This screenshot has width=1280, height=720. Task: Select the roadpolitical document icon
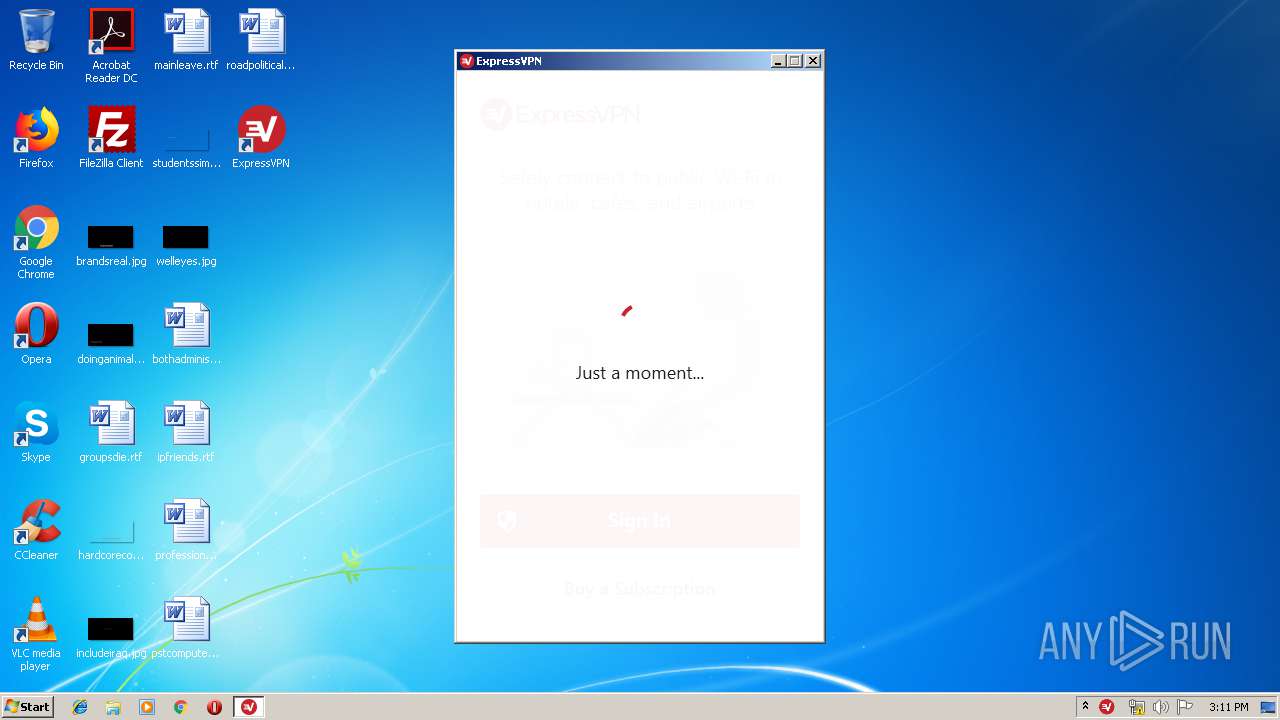[x=261, y=40]
